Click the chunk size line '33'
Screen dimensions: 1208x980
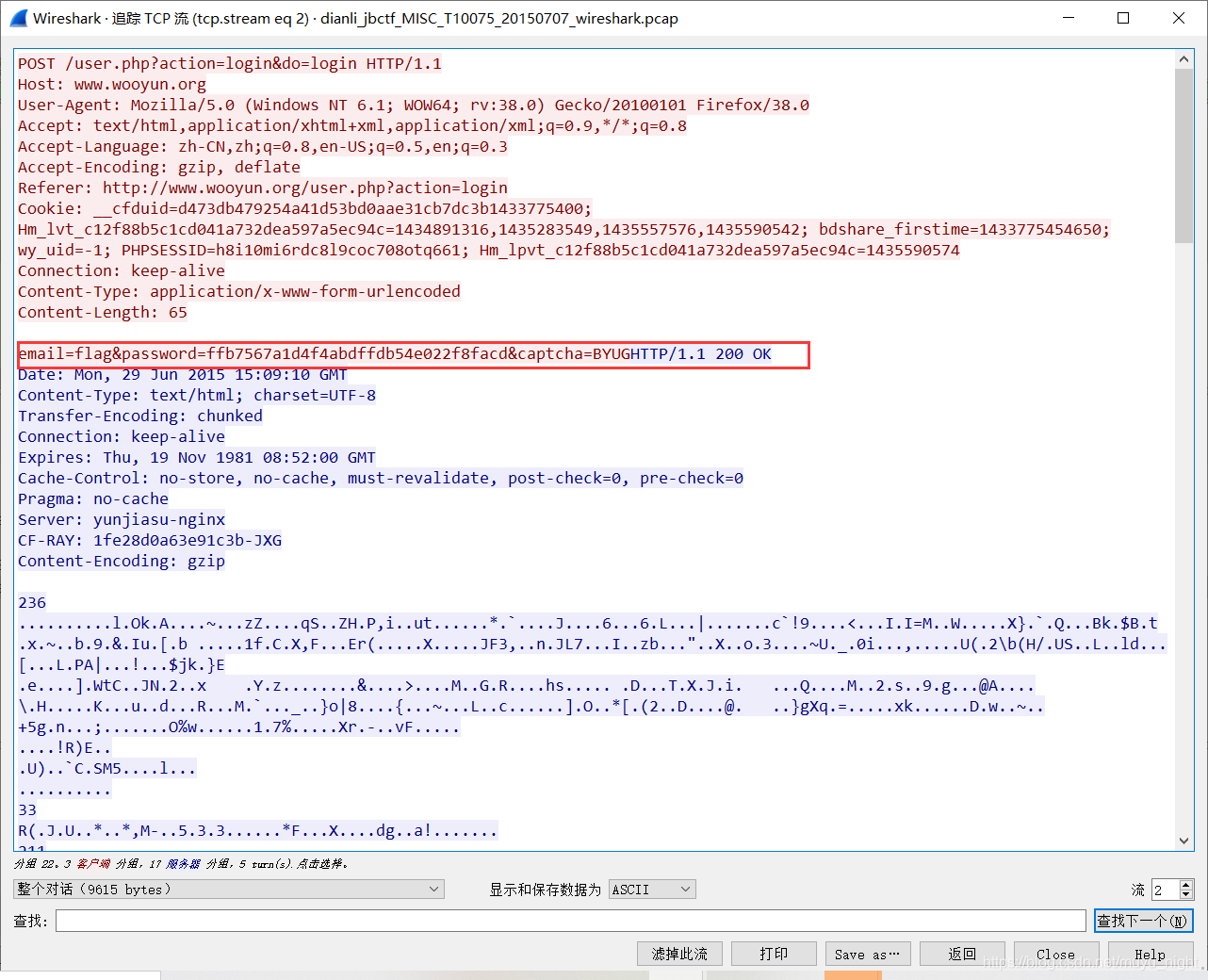click(27, 809)
